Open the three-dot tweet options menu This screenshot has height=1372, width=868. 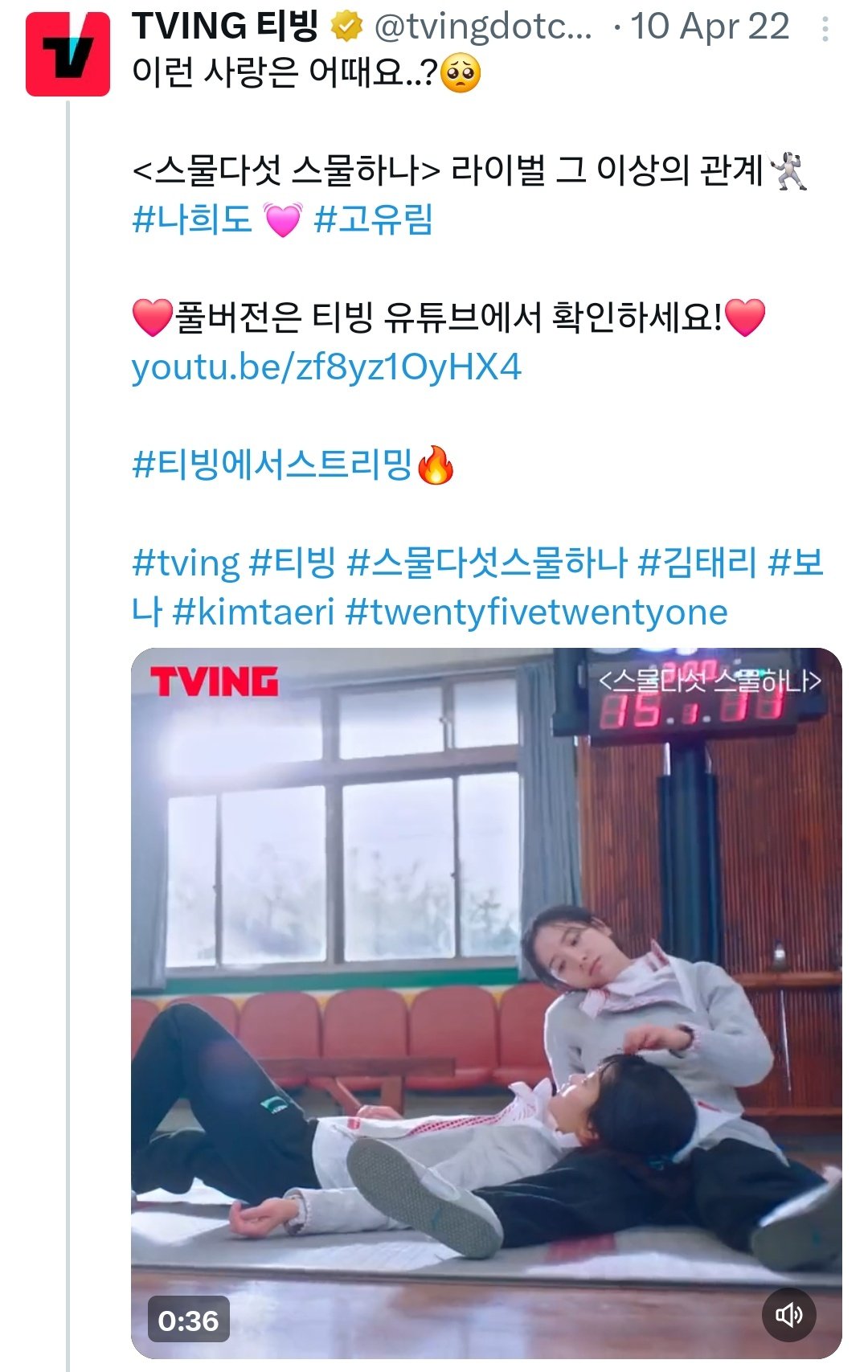(825, 29)
